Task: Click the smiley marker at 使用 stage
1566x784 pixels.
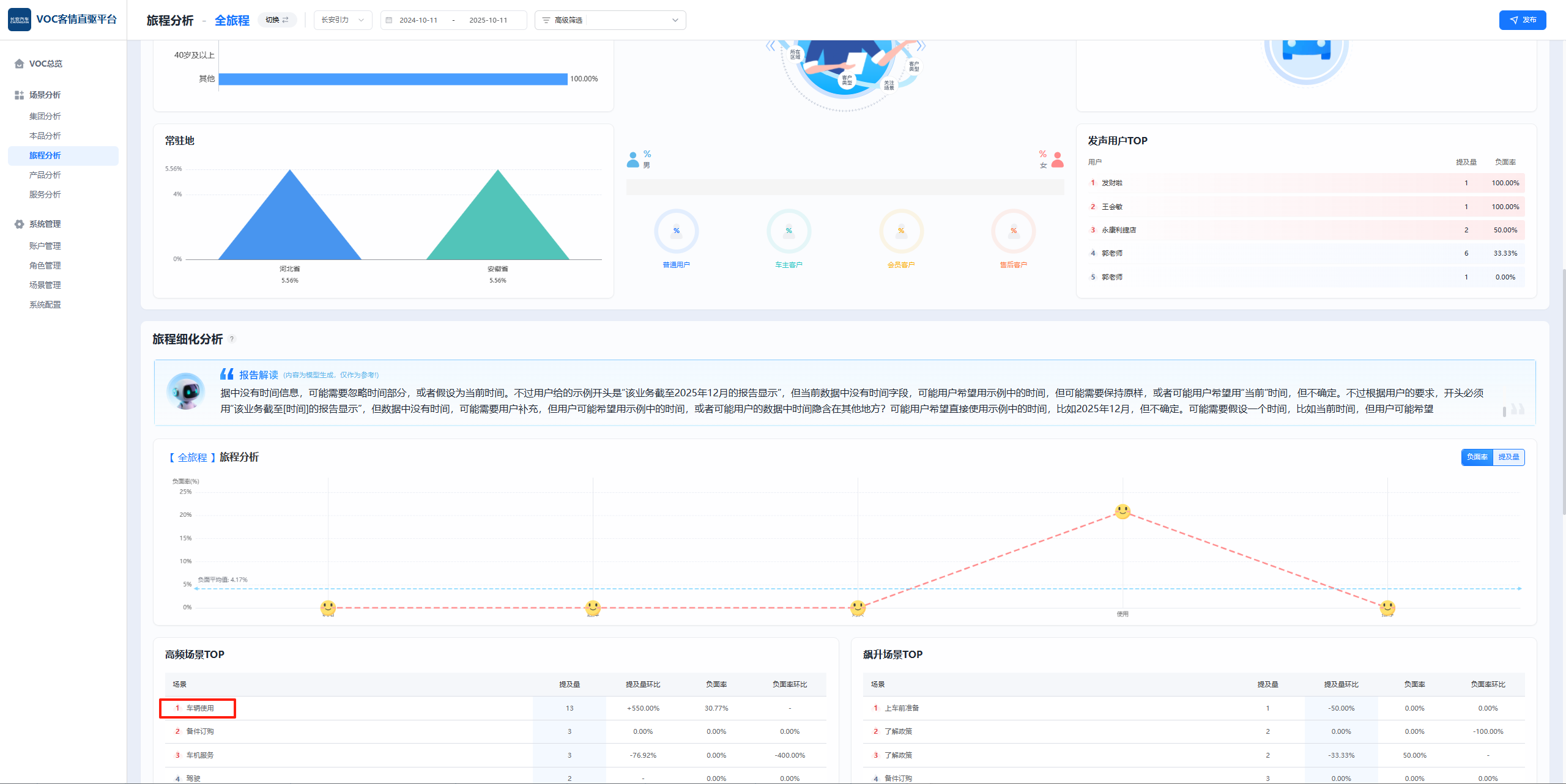Action: [x=1123, y=511]
